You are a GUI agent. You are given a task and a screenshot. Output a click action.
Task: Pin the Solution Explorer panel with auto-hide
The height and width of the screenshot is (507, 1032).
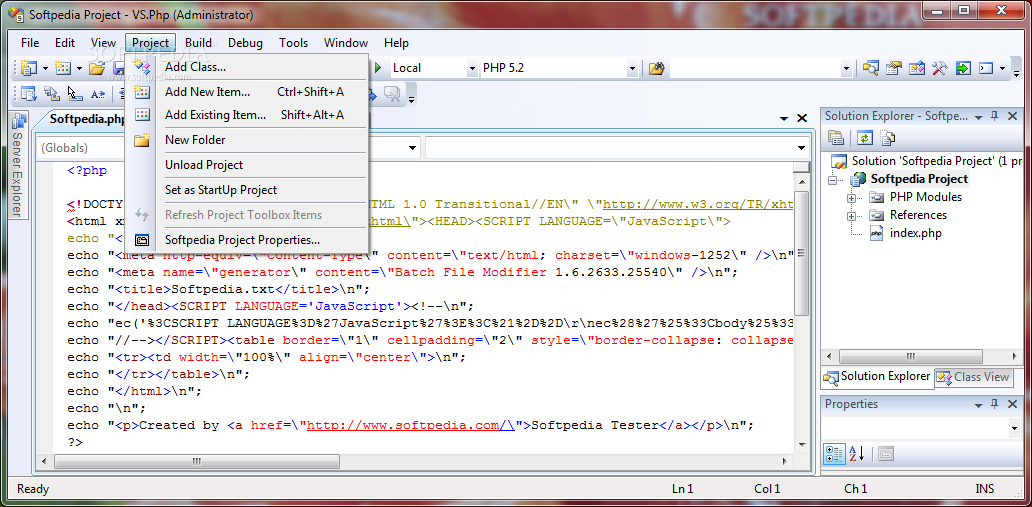994,116
